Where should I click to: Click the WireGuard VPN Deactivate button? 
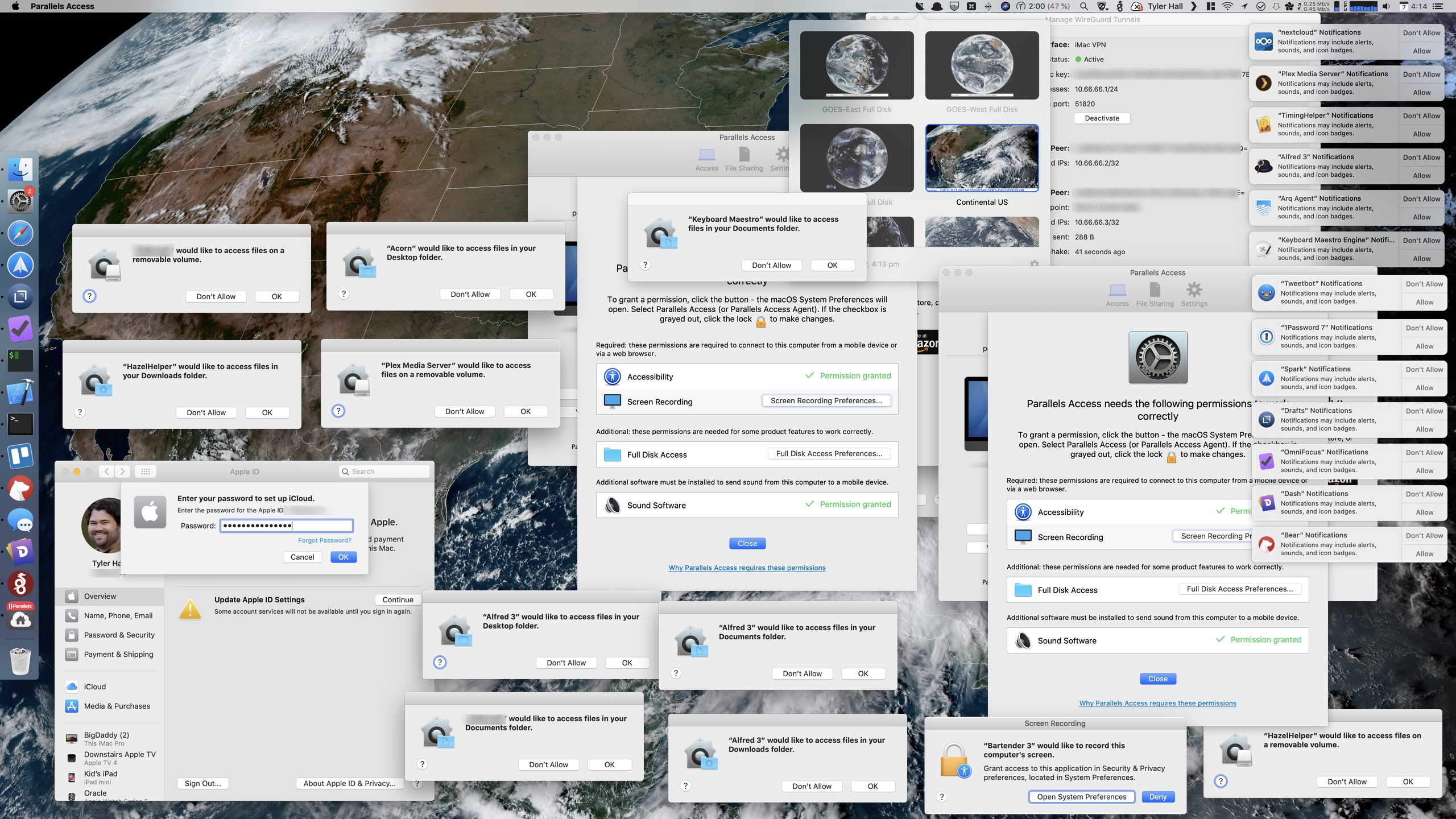tap(1101, 116)
